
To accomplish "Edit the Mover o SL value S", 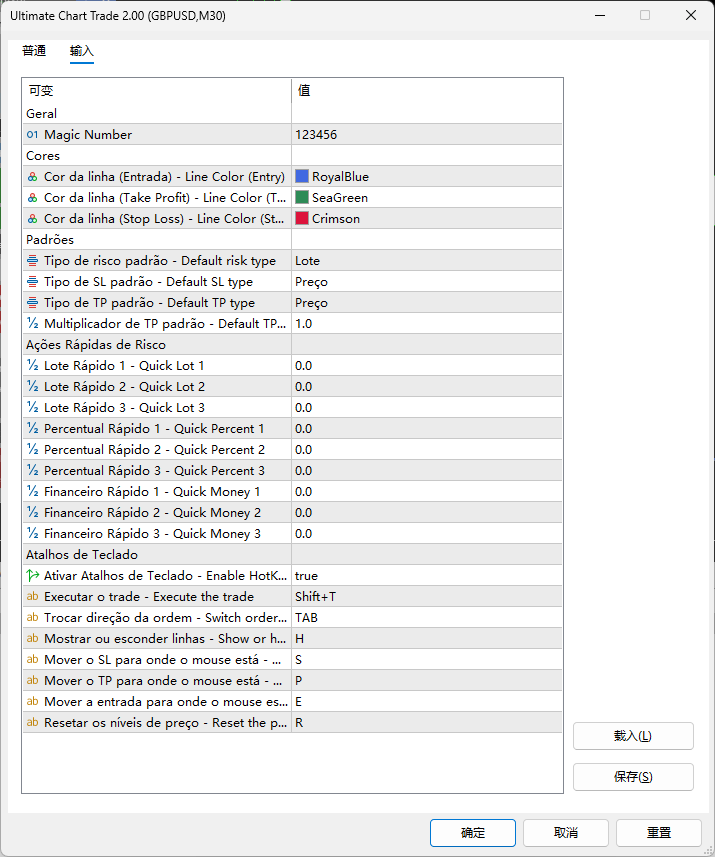I will pyautogui.click(x=426, y=660).
